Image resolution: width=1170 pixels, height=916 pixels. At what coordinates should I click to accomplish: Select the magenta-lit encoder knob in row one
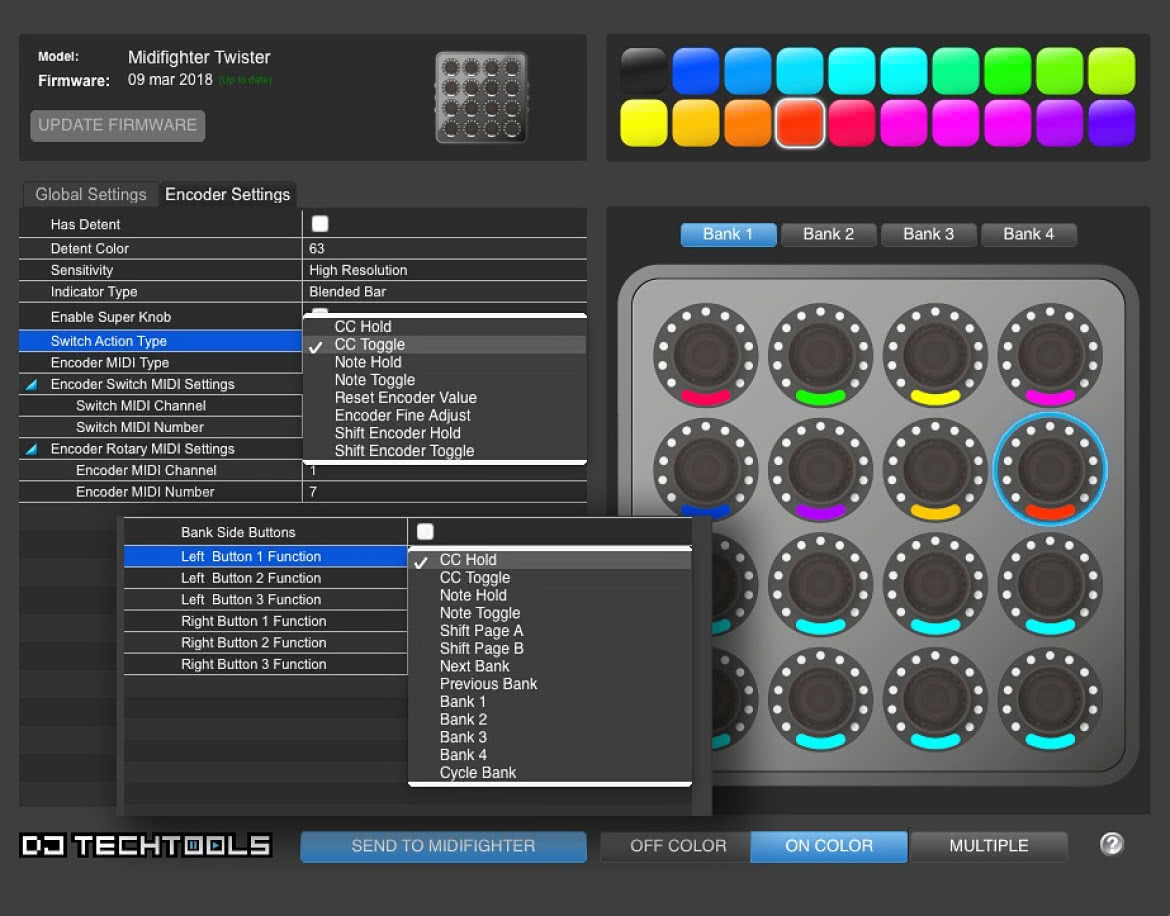(1050, 355)
